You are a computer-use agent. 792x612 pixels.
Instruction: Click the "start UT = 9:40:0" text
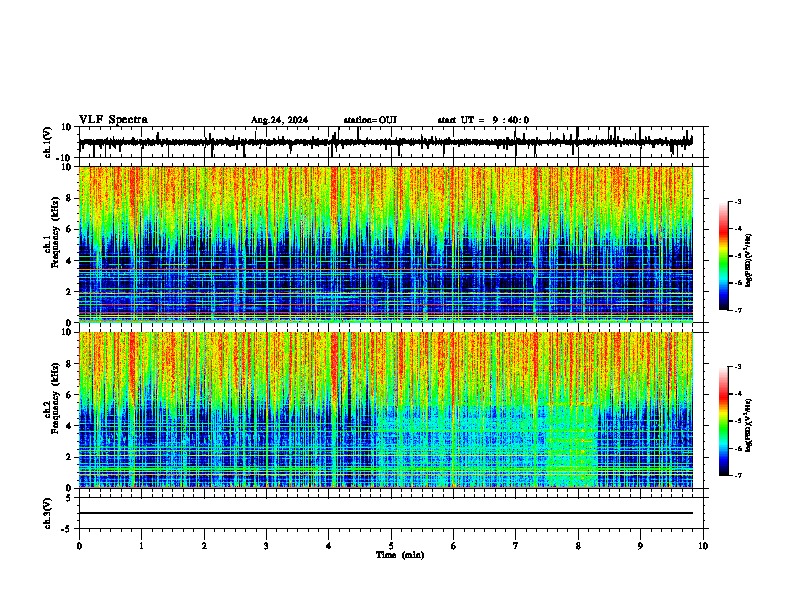click(483, 120)
